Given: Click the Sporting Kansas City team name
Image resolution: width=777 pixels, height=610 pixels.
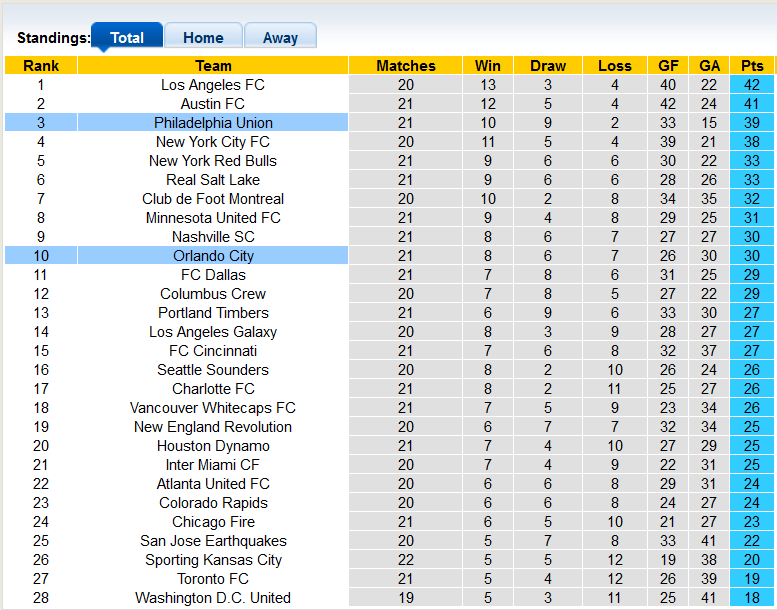Looking at the screenshot, I should [213, 560].
